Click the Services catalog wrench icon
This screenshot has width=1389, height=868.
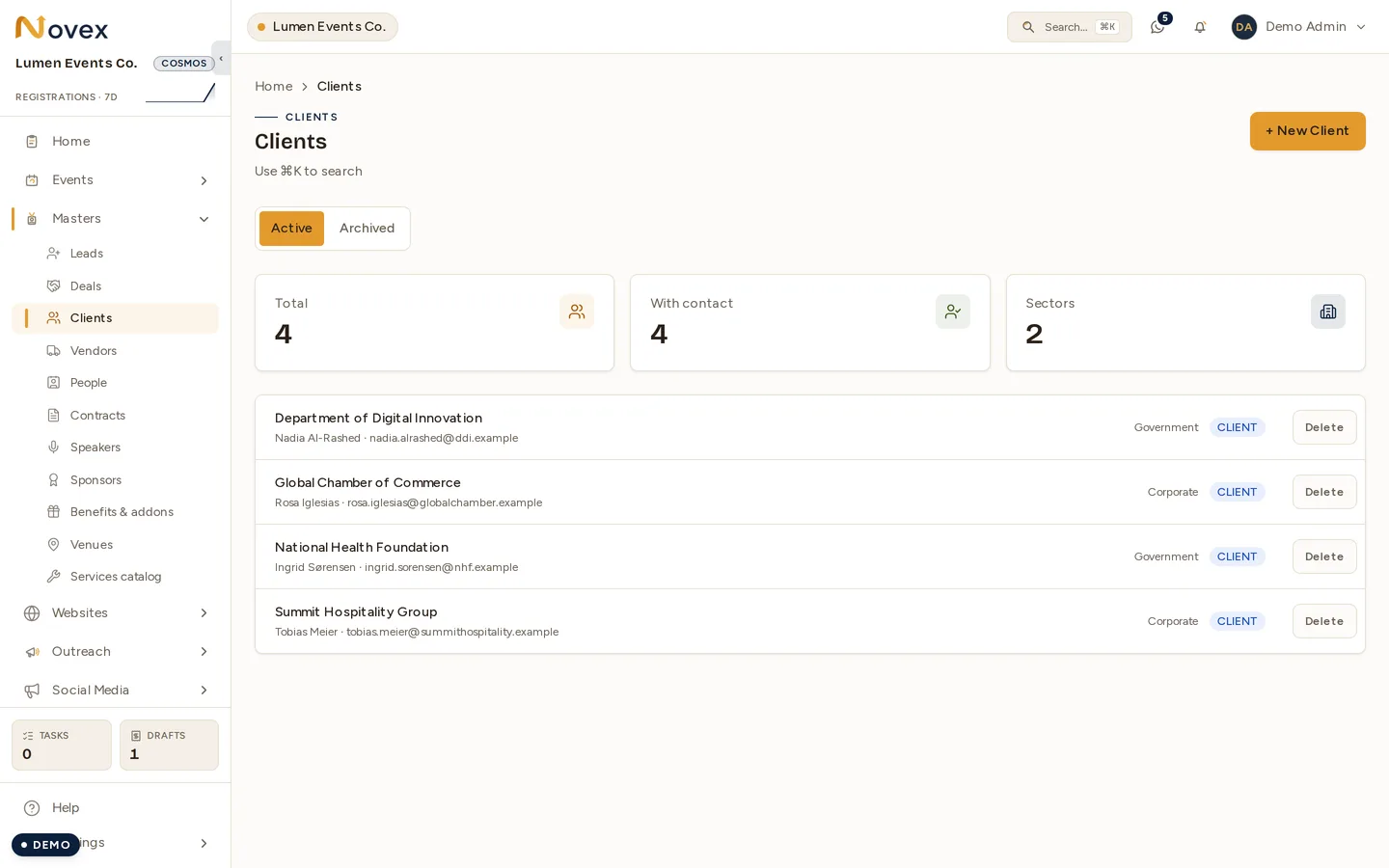[x=54, y=577]
